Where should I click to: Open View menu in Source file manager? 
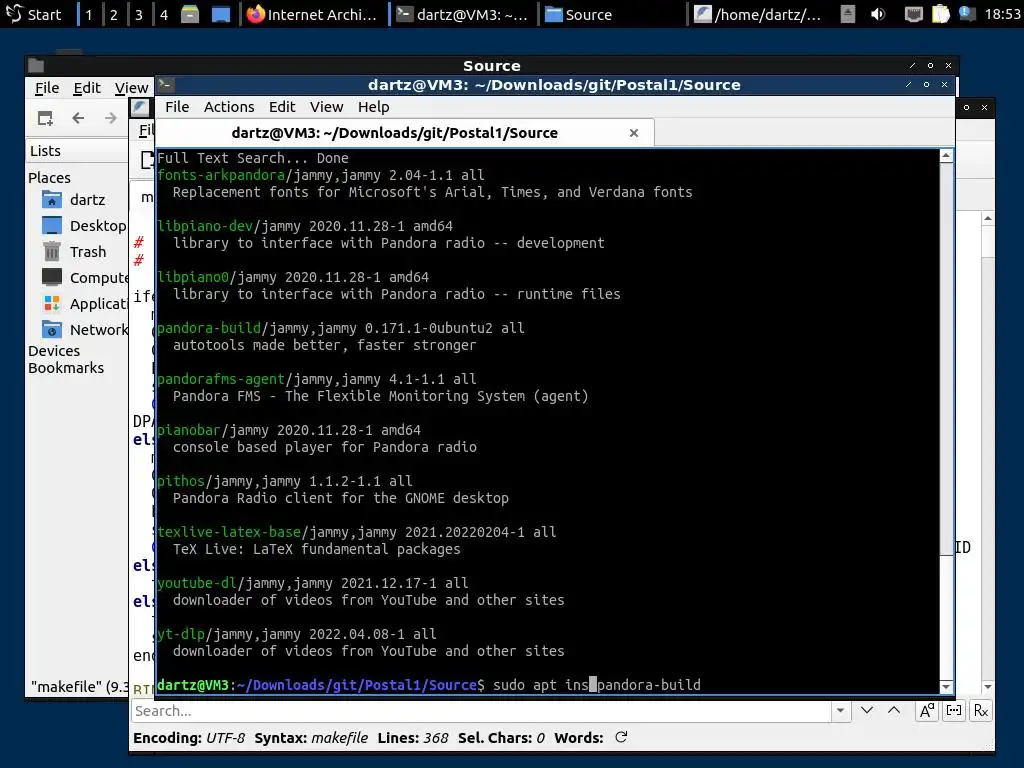(x=131, y=88)
